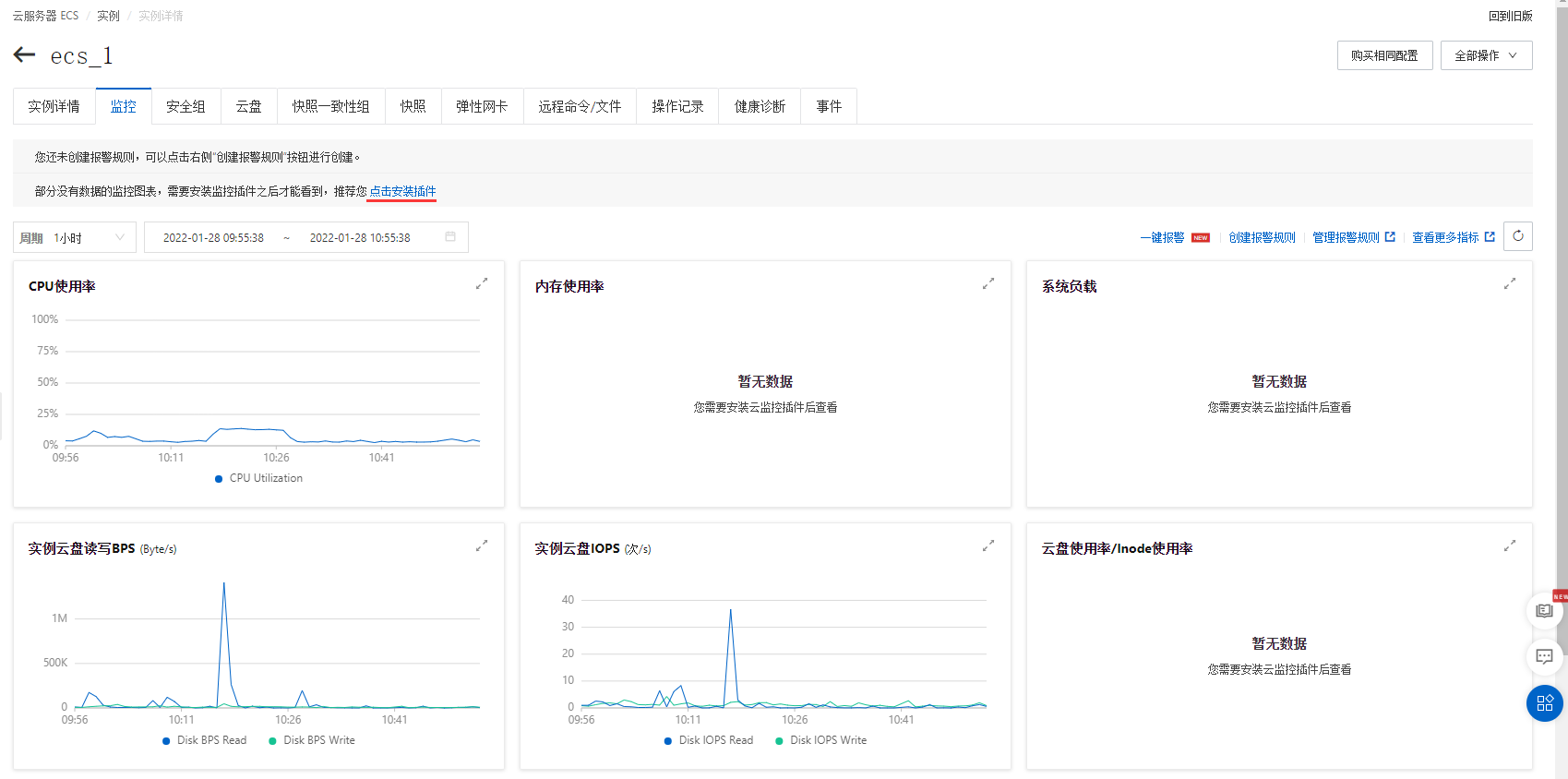Switch to the 健康诊断 tab
This screenshot has width=1568, height=779.
point(760,106)
